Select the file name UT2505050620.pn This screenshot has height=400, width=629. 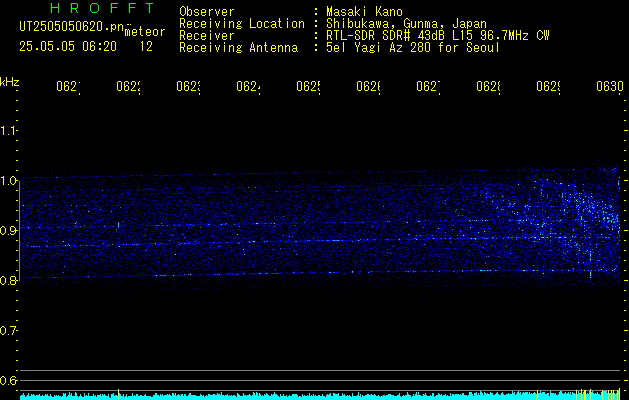point(72,26)
